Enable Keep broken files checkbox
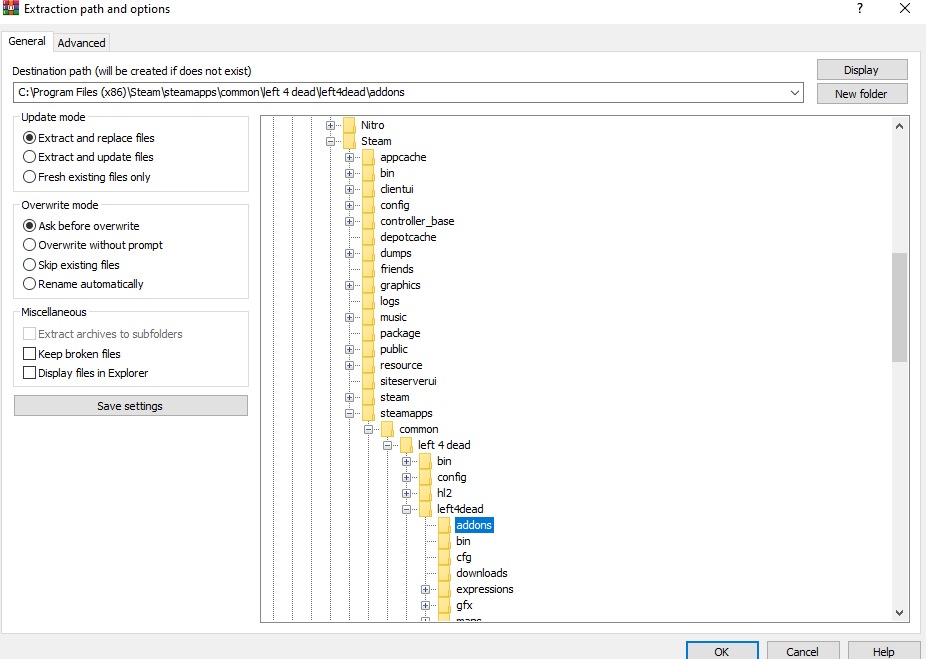This screenshot has width=926, height=659. [29, 354]
